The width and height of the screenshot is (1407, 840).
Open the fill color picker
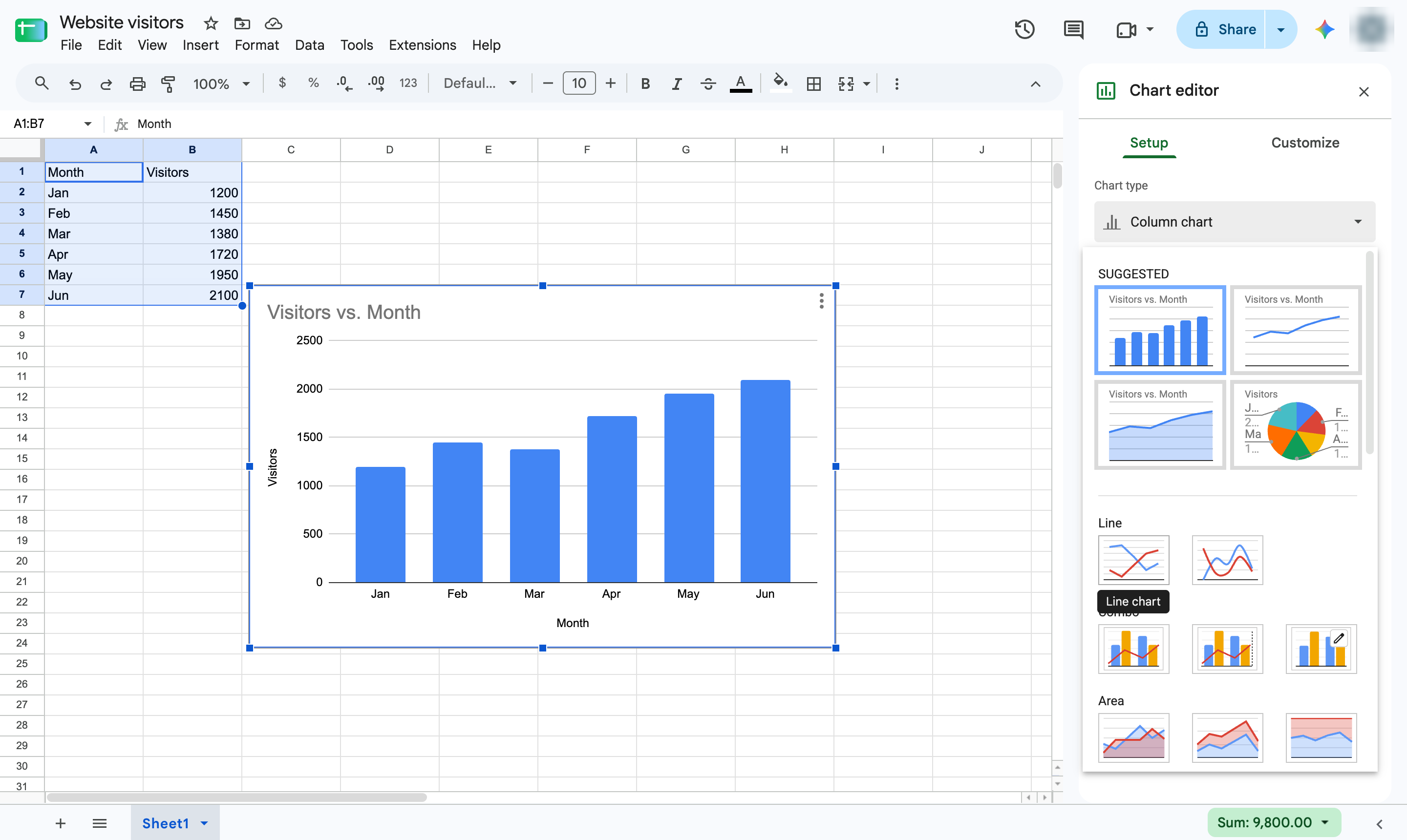click(781, 83)
